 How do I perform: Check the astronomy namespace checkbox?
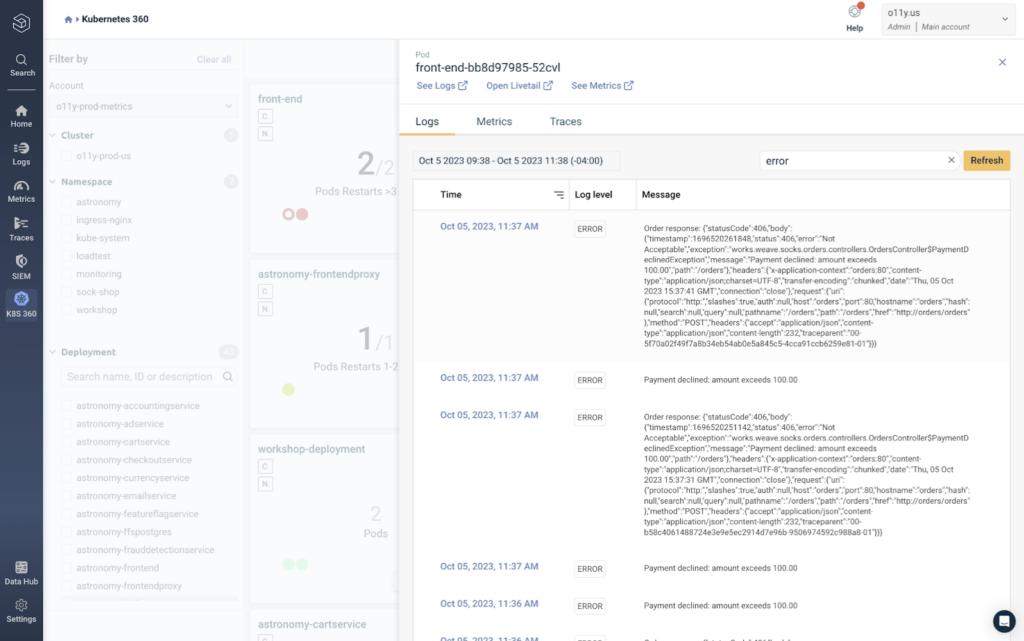[x=66, y=202]
